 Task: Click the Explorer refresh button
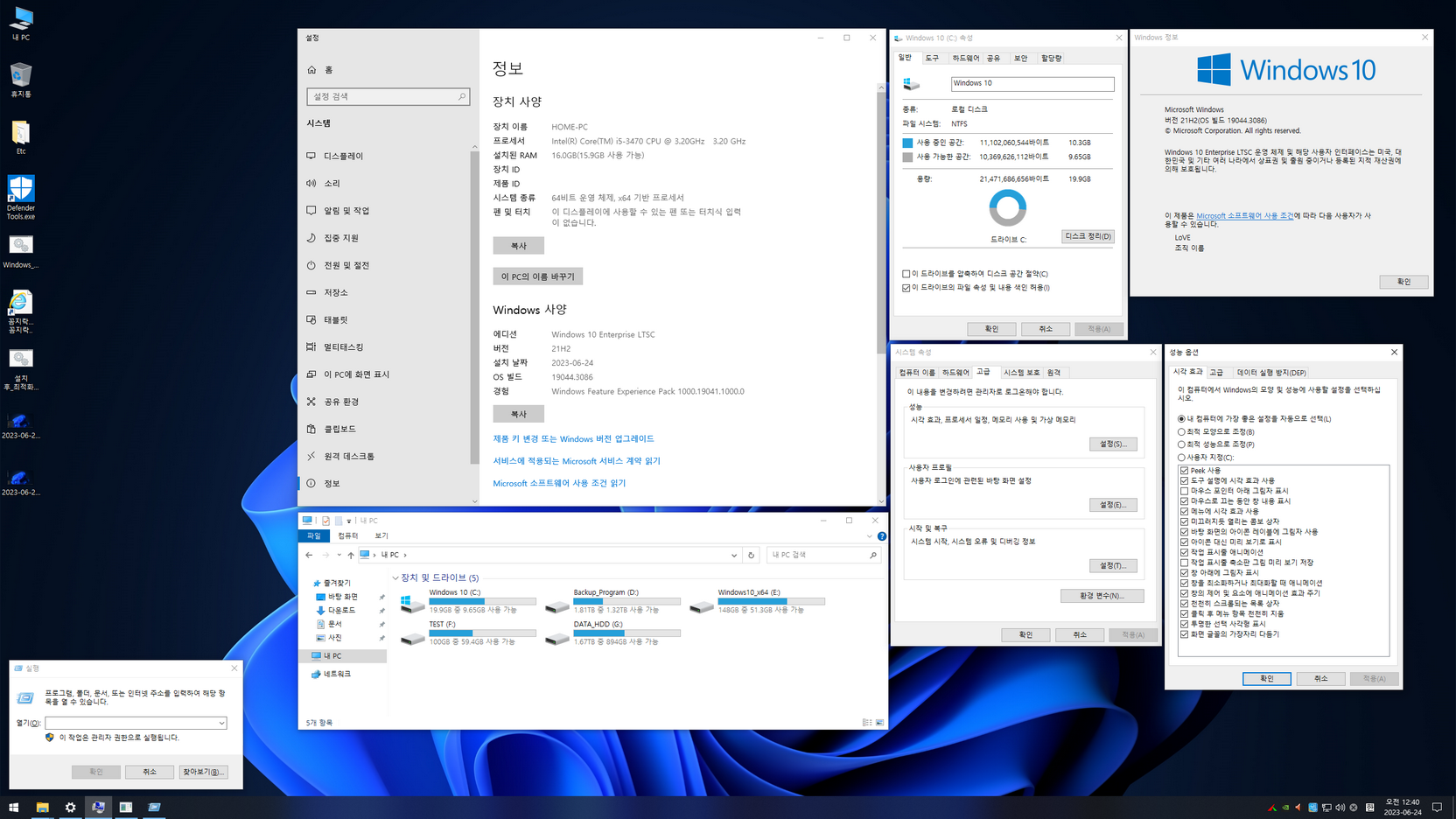pos(751,555)
